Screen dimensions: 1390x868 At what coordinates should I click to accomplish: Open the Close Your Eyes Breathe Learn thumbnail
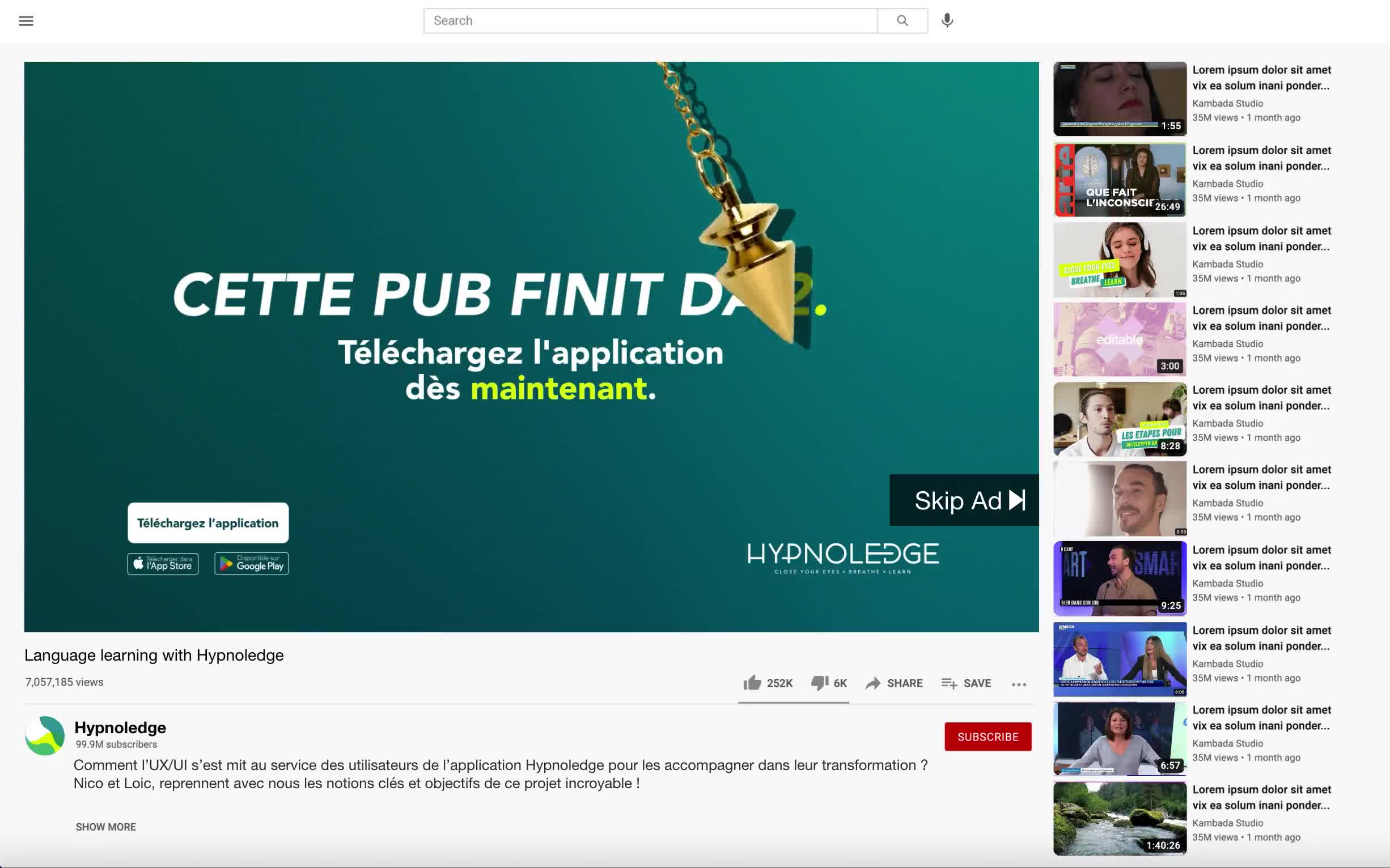pyautogui.click(x=1120, y=259)
